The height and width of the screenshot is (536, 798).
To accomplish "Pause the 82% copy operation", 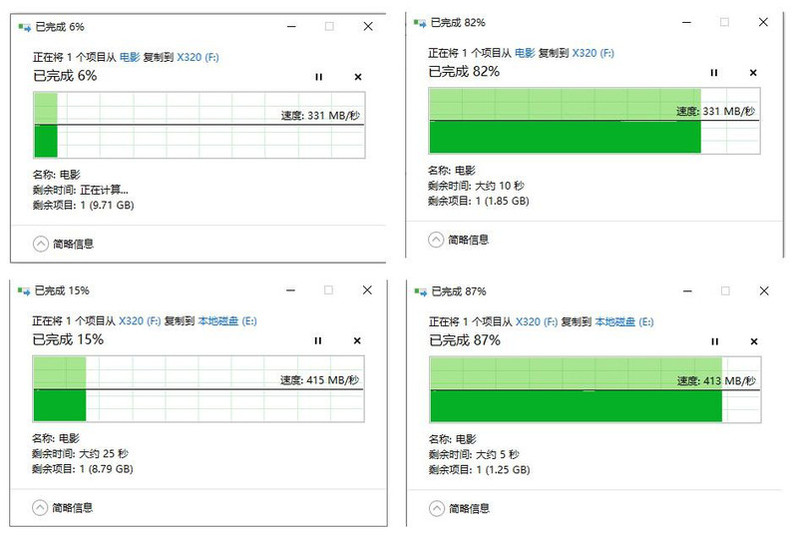I will click(714, 73).
